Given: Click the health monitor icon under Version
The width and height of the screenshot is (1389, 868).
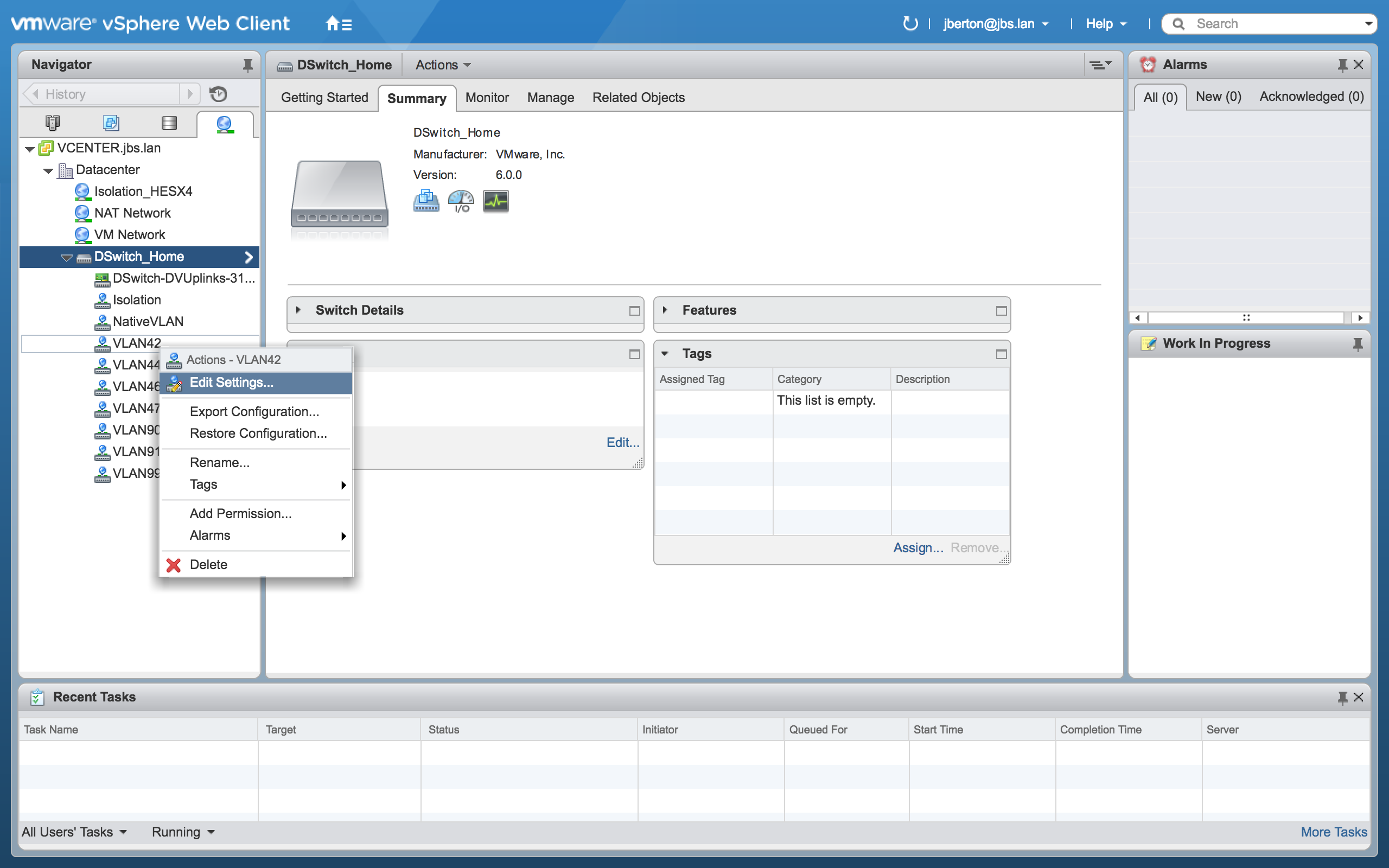Looking at the screenshot, I should (x=495, y=201).
